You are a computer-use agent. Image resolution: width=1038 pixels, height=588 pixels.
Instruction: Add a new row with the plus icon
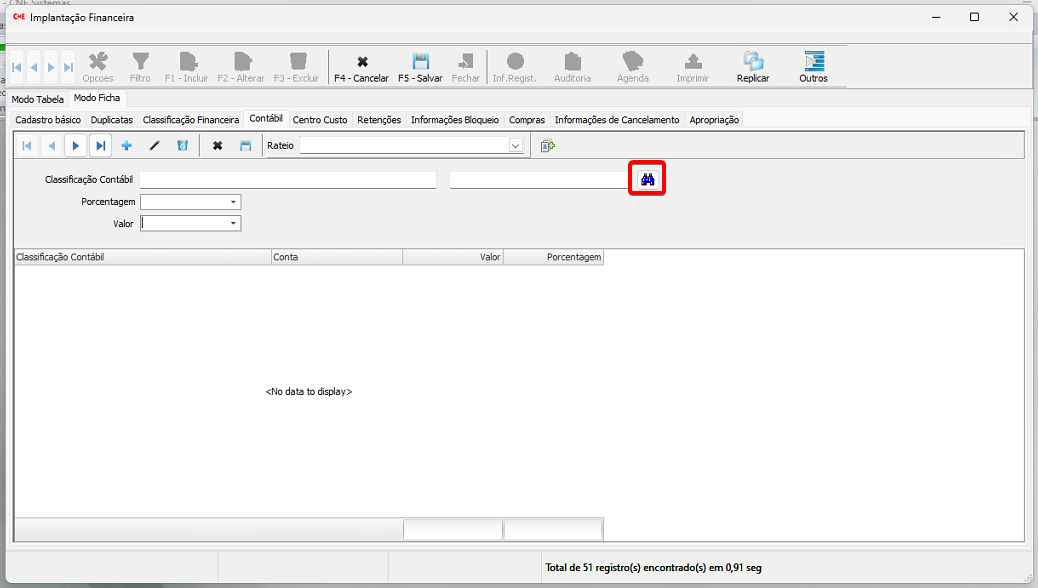coord(127,146)
